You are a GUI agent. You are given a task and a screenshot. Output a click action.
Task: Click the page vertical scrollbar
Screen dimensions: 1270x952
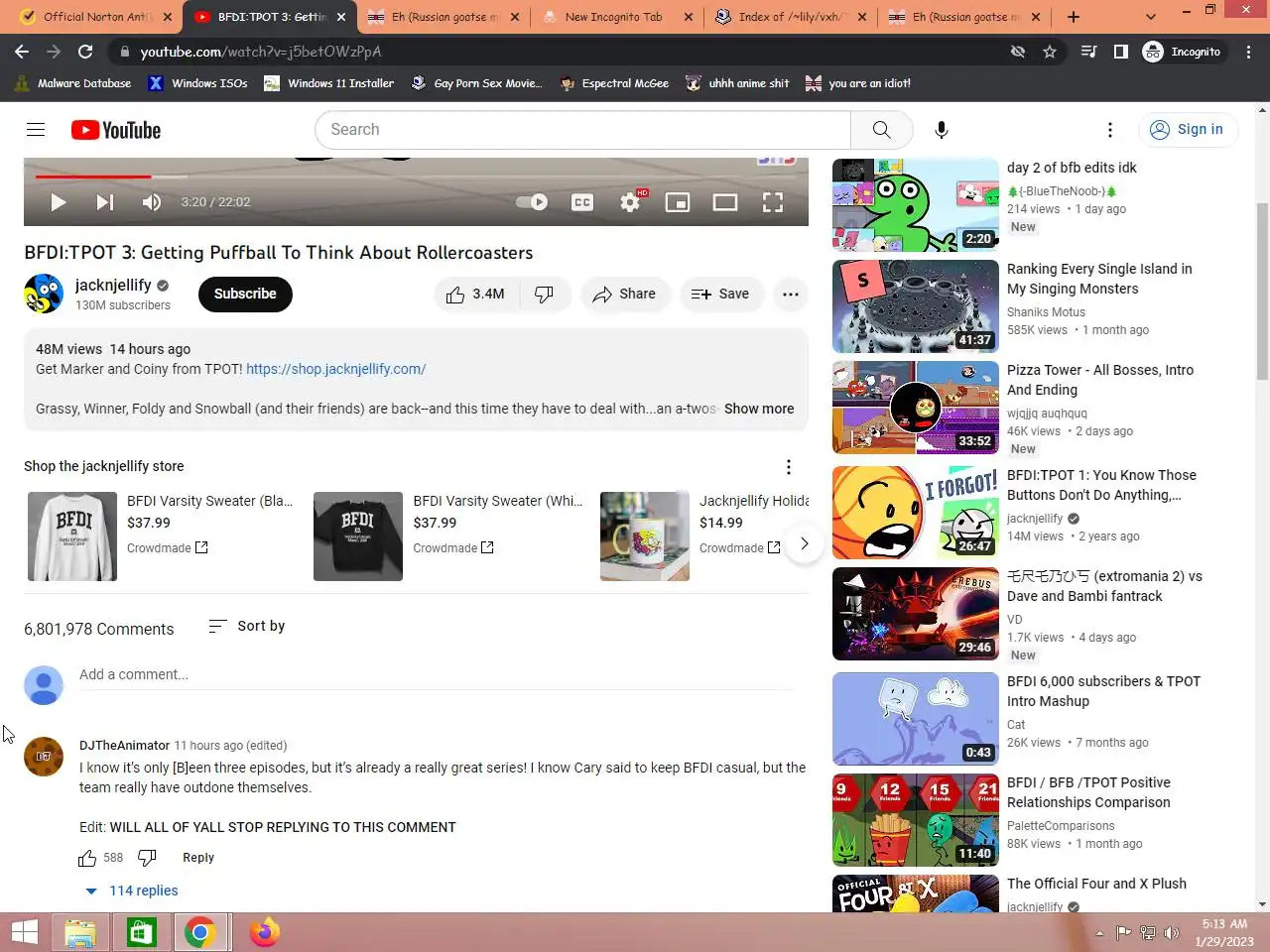tap(1262, 291)
